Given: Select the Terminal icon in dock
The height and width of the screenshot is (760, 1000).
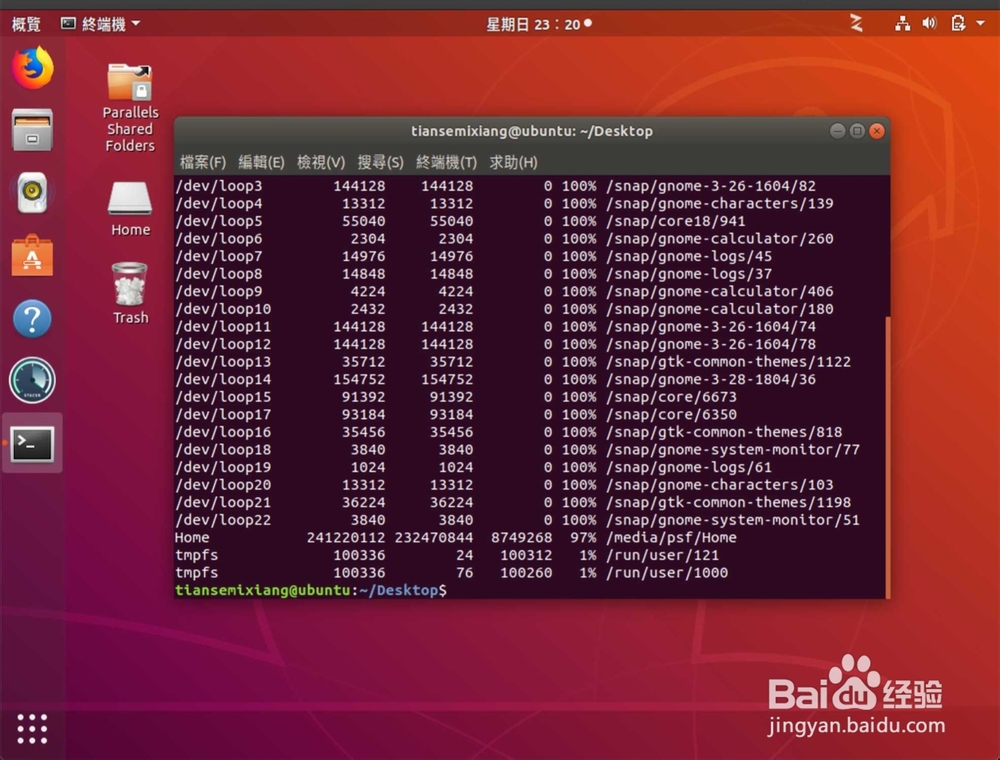Looking at the screenshot, I should 32,443.
